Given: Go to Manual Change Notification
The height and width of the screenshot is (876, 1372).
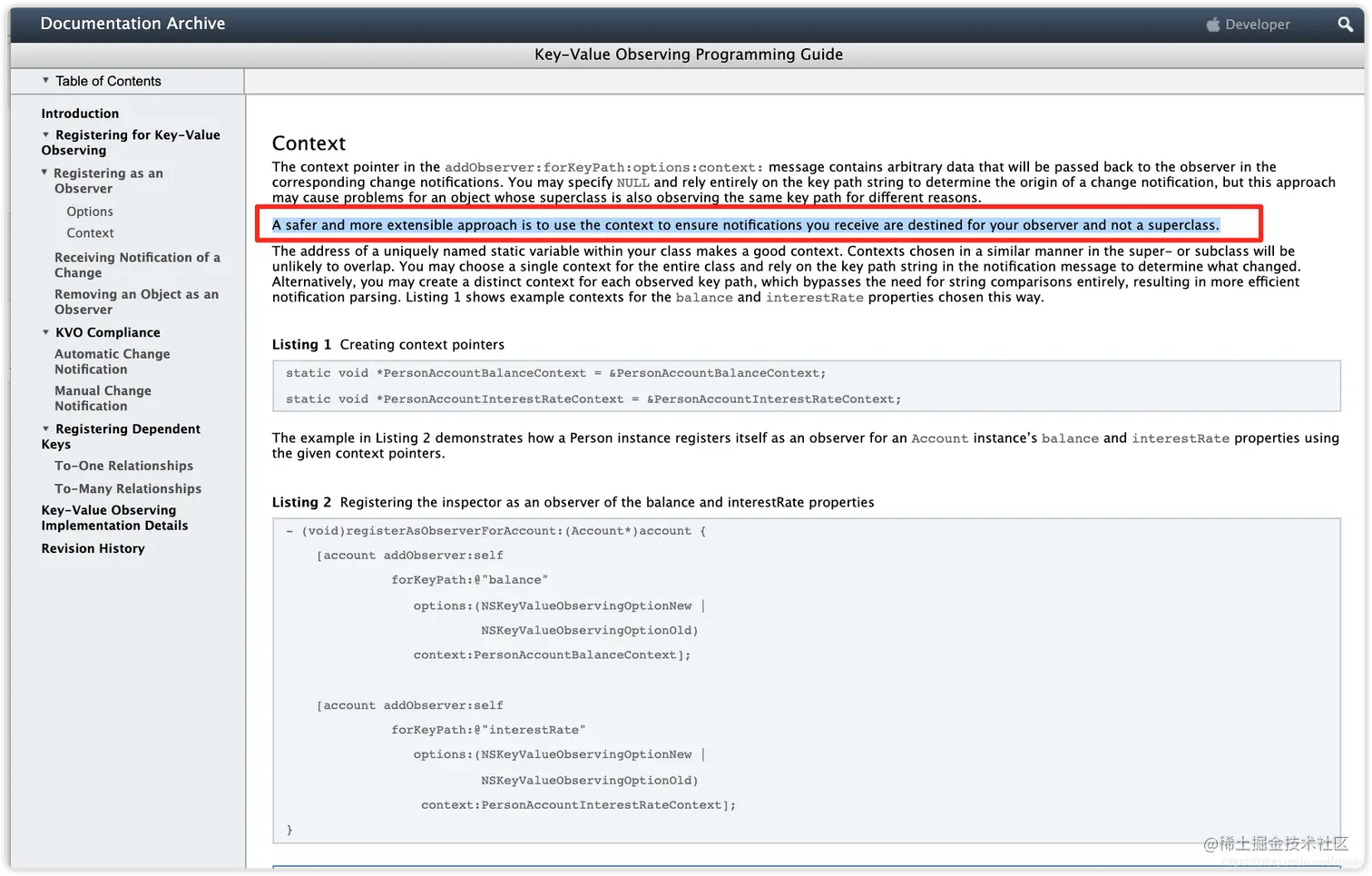Looking at the screenshot, I should coord(103,399).
